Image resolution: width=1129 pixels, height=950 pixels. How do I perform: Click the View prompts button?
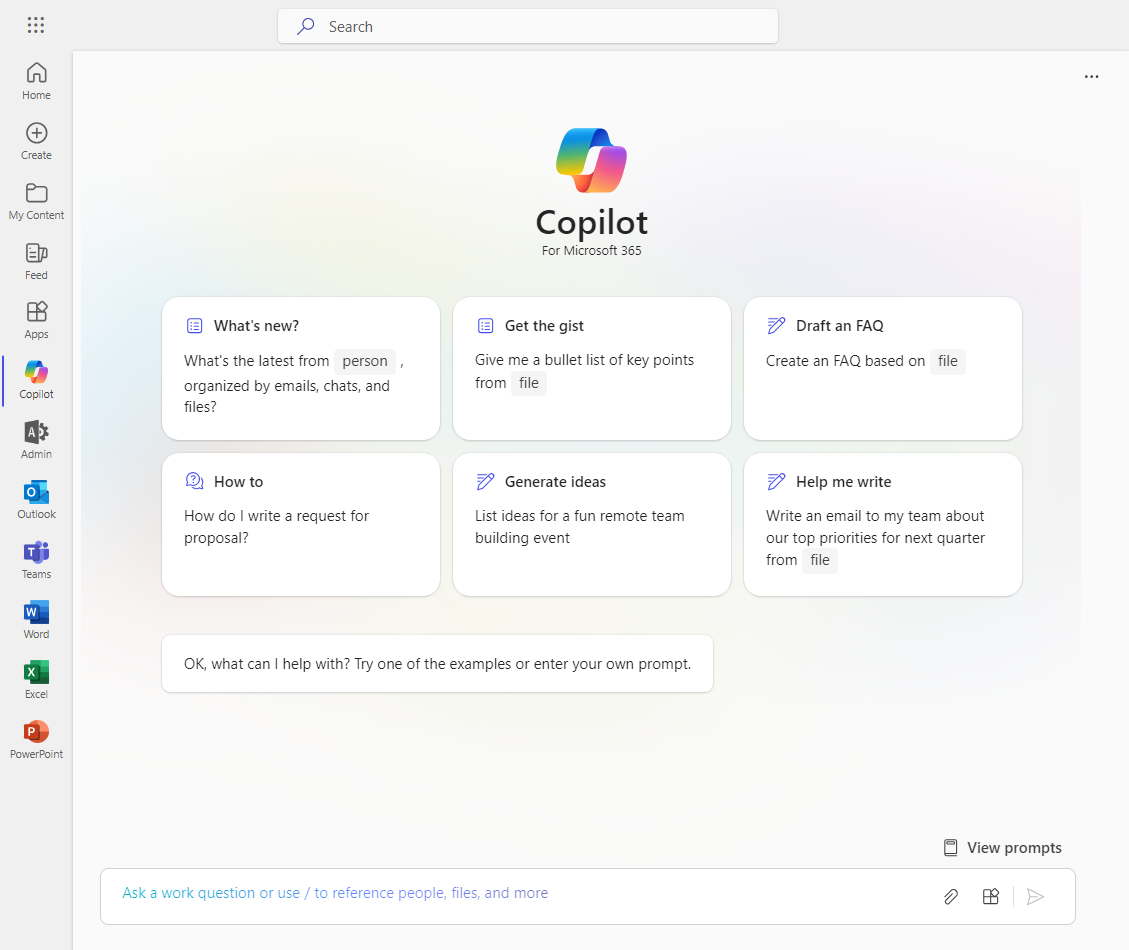tap(1002, 847)
